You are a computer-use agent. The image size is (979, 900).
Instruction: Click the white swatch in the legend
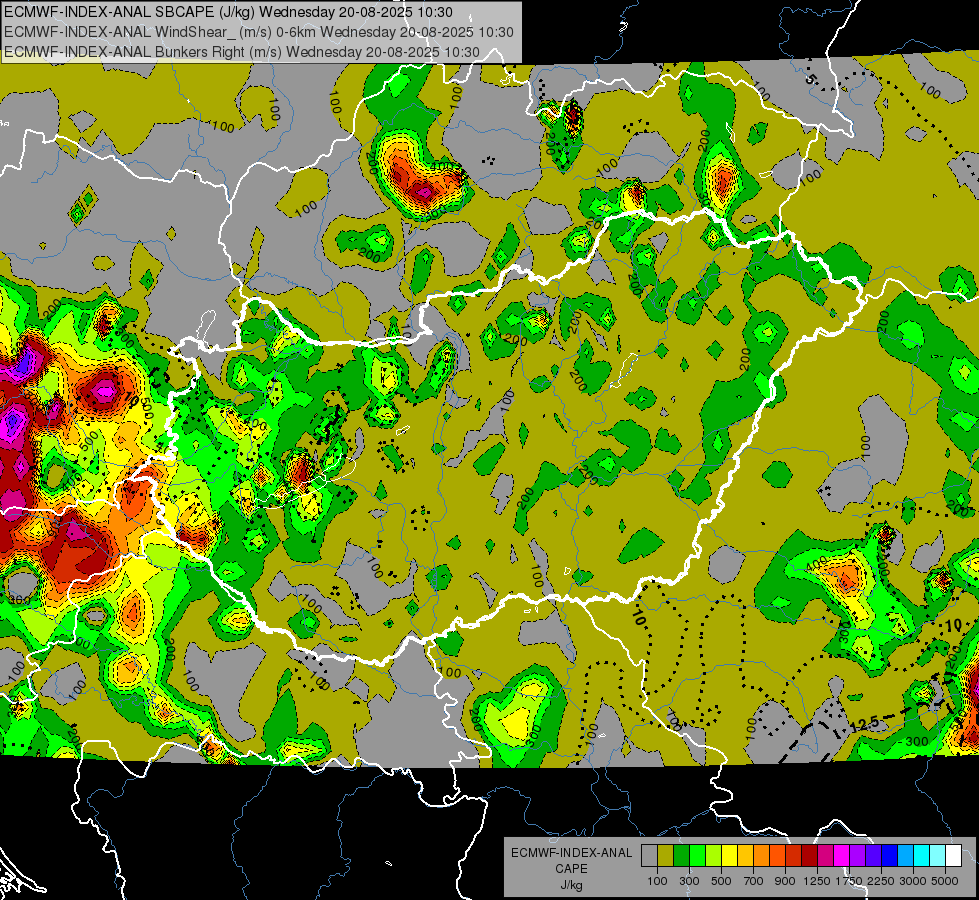(953, 855)
